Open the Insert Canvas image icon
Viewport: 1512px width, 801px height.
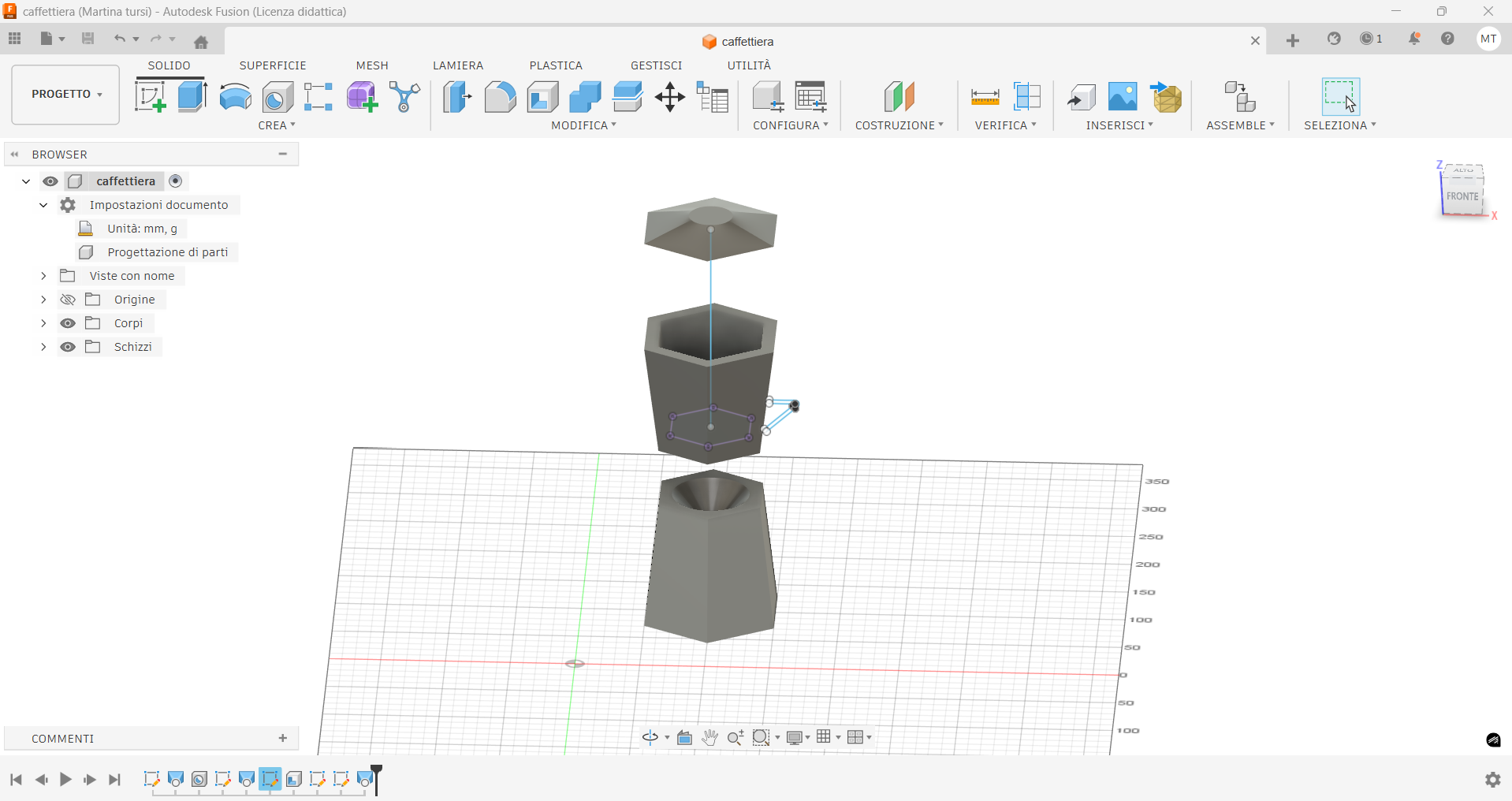click(1123, 97)
